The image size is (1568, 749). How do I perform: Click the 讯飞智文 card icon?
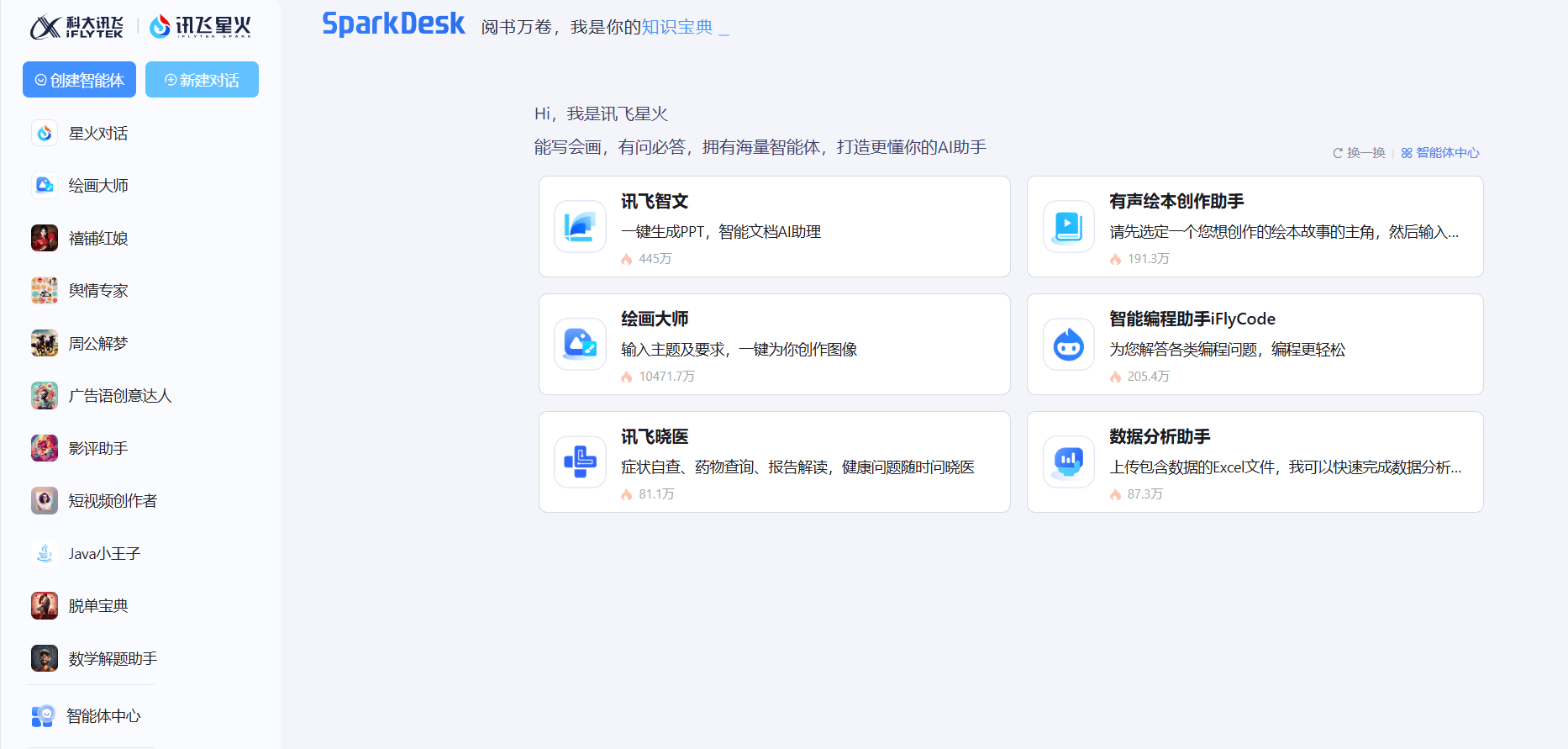tap(580, 226)
